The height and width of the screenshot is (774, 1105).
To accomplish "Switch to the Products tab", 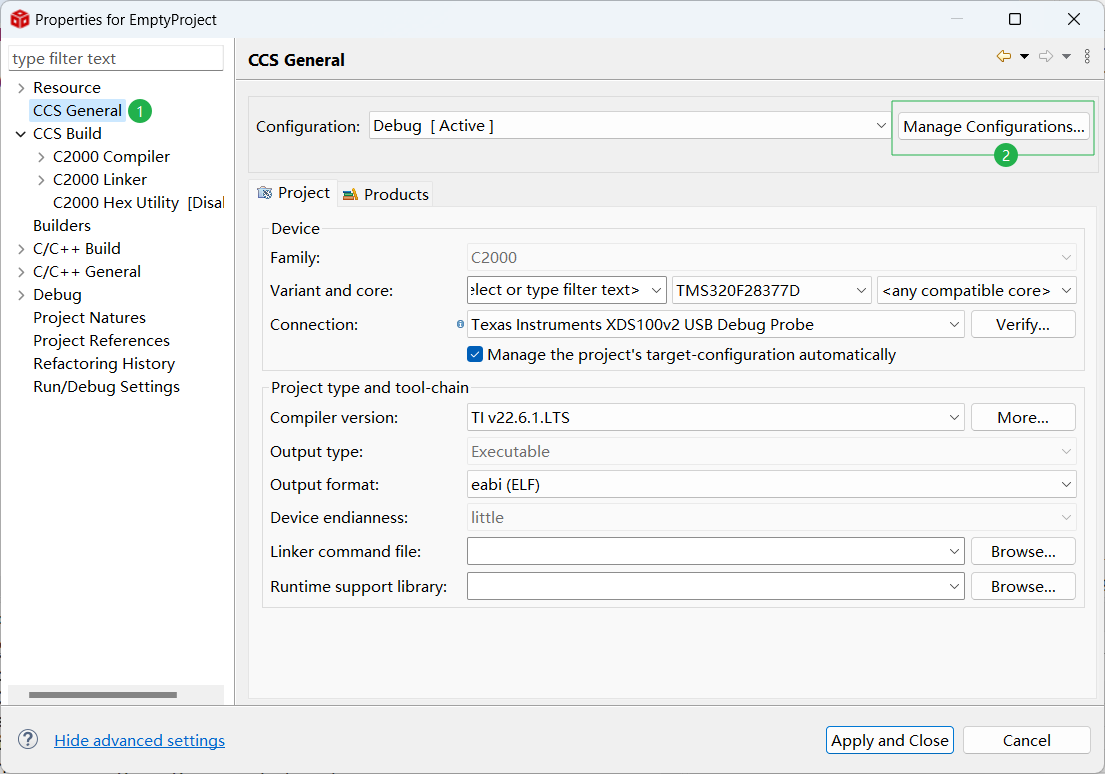I will (x=386, y=194).
